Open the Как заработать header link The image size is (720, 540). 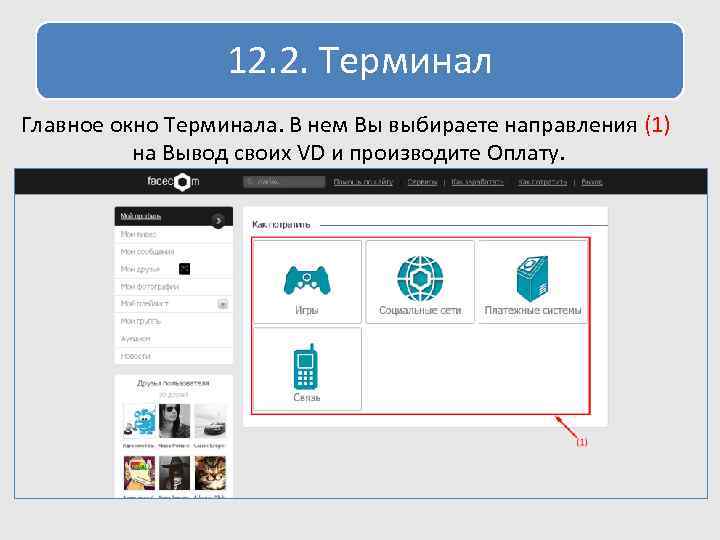click(x=478, y=182)
